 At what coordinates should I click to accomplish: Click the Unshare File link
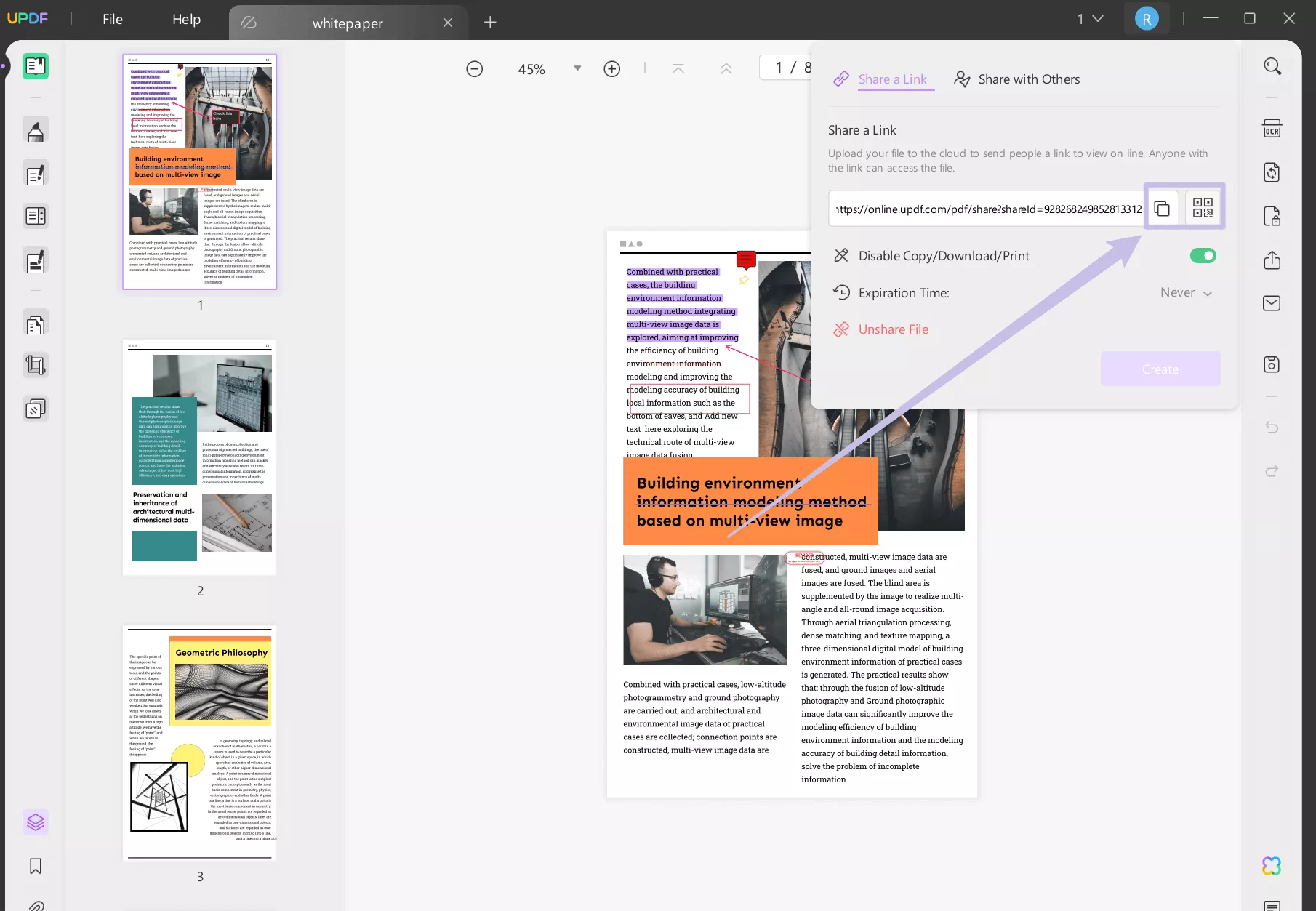(893, 329)
